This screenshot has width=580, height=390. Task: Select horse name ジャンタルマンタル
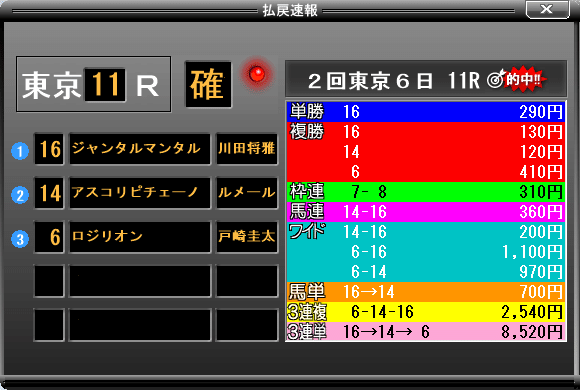tap(140, 149)
